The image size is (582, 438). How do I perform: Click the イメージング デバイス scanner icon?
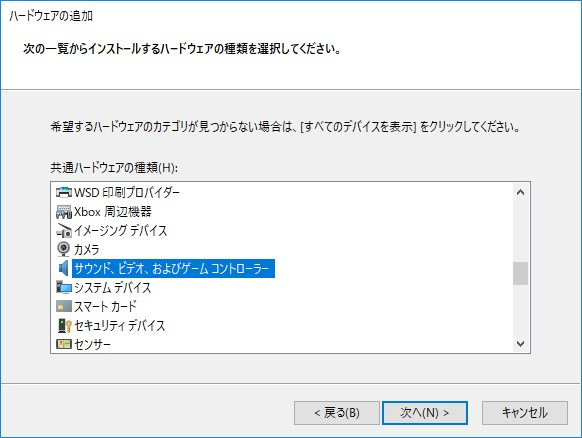tap(63, 231)
